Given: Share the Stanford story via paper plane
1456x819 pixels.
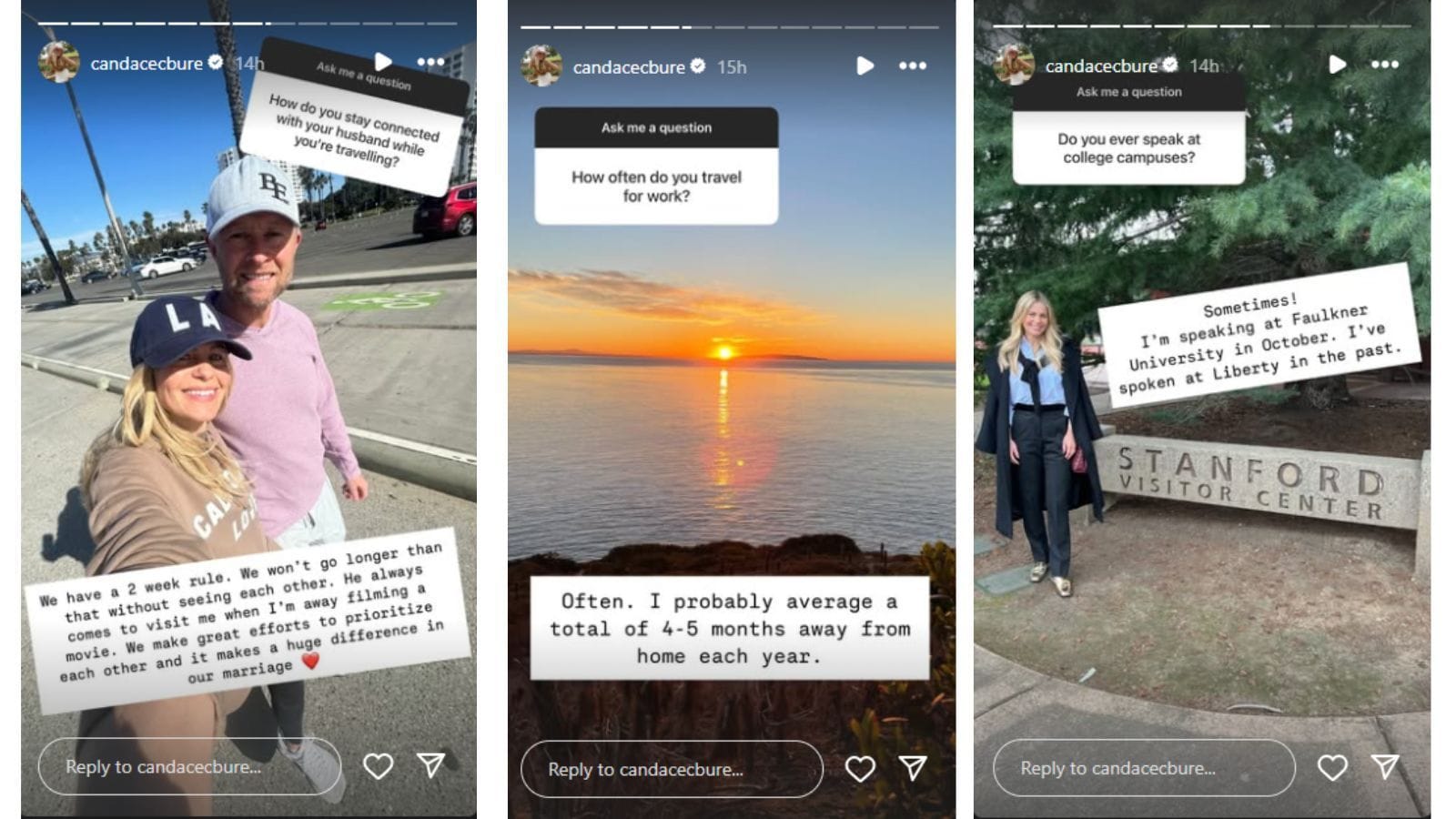Looking at the screenshot, I should tap(1385, 767).
